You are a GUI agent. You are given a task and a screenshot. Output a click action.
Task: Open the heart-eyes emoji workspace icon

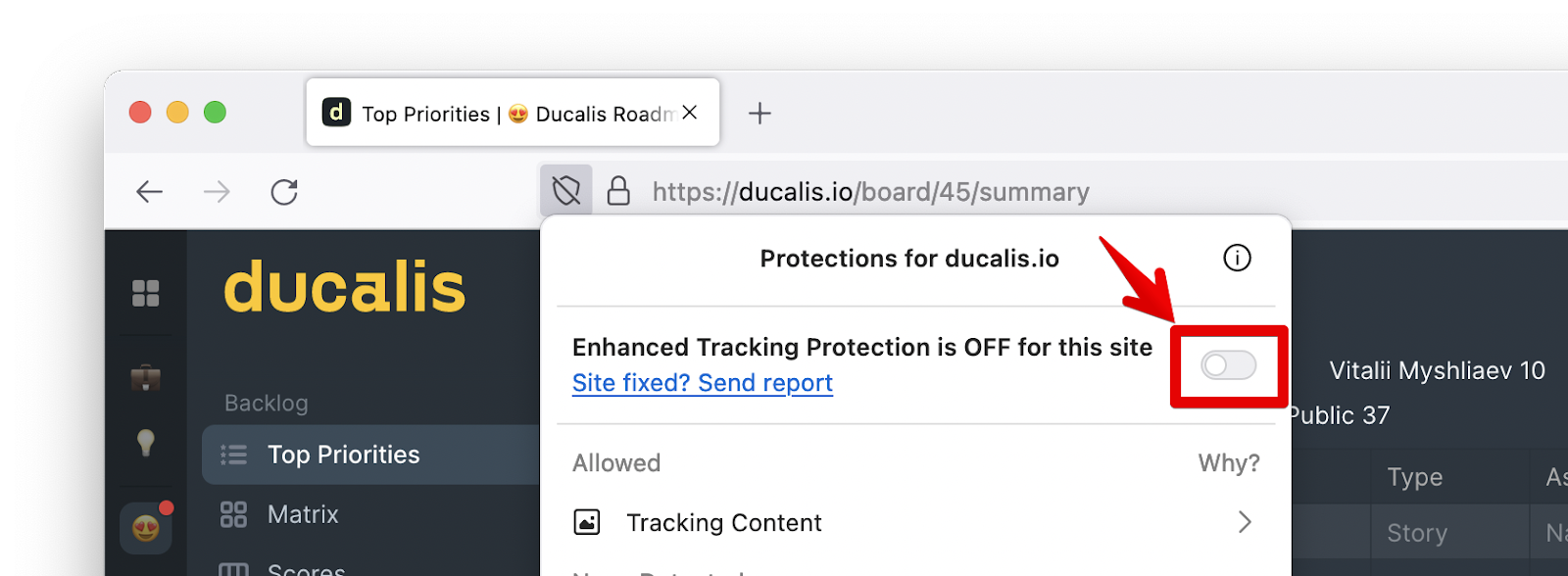146,529
